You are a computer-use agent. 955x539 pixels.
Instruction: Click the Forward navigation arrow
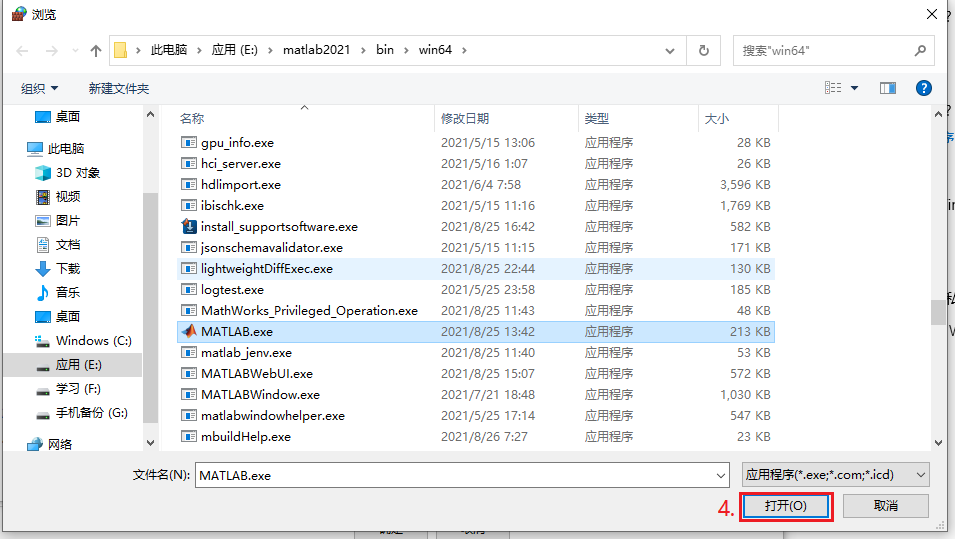[x=52, y=51]
